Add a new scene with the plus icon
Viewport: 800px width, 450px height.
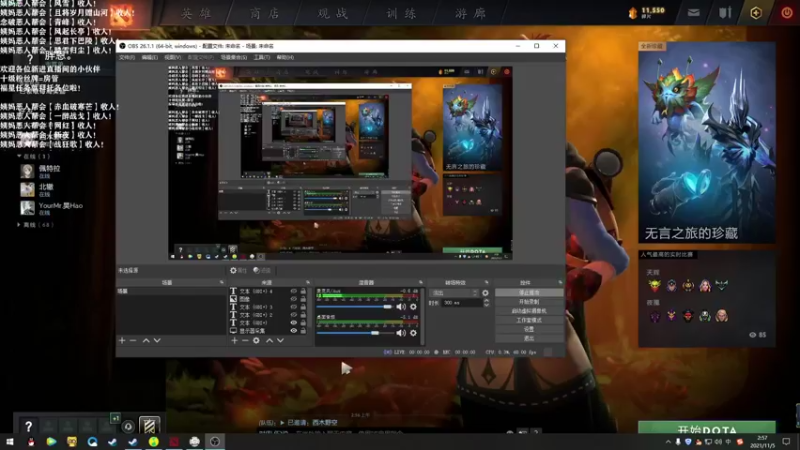[122, 340]
